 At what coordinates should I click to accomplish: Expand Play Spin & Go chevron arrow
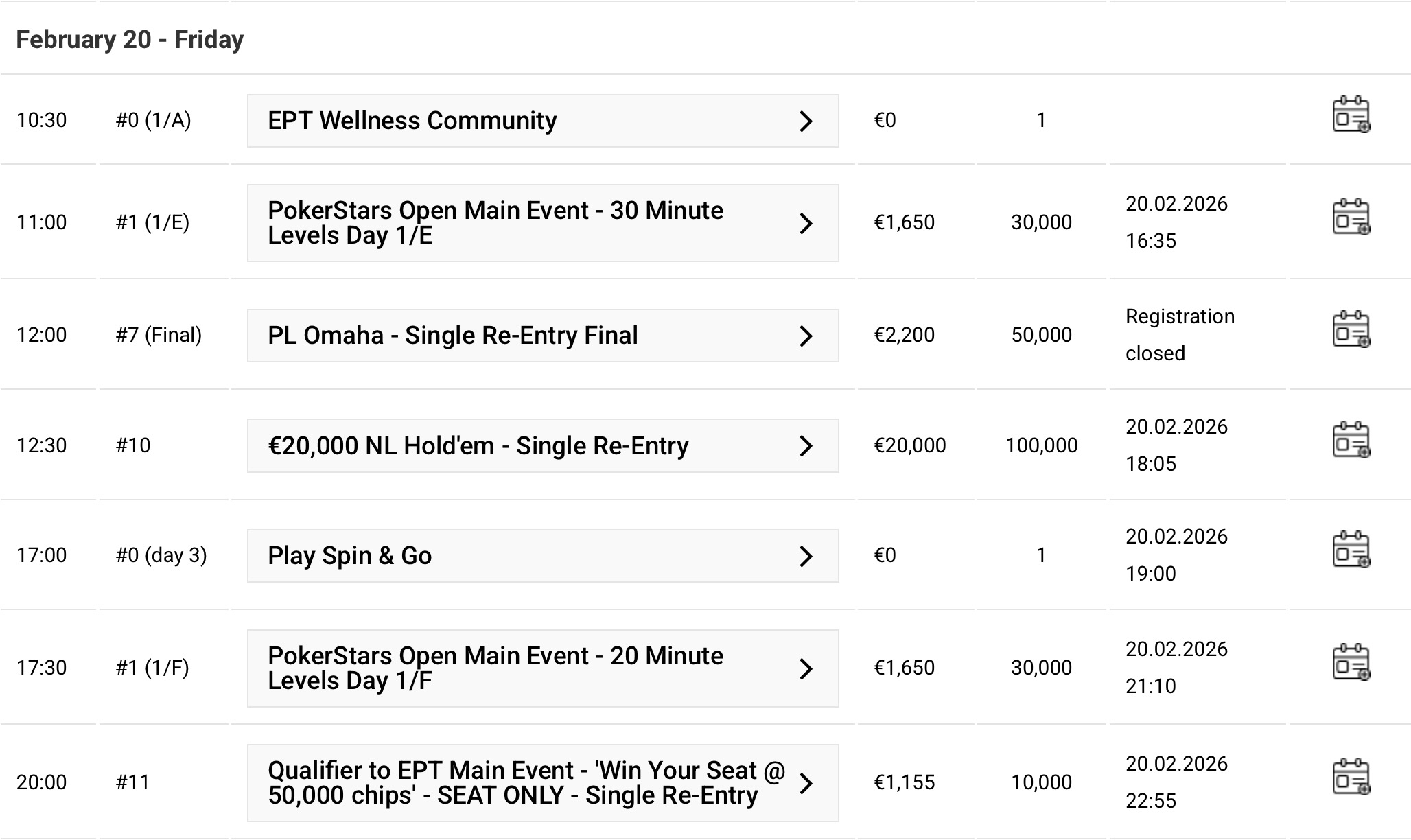(806, 557)
